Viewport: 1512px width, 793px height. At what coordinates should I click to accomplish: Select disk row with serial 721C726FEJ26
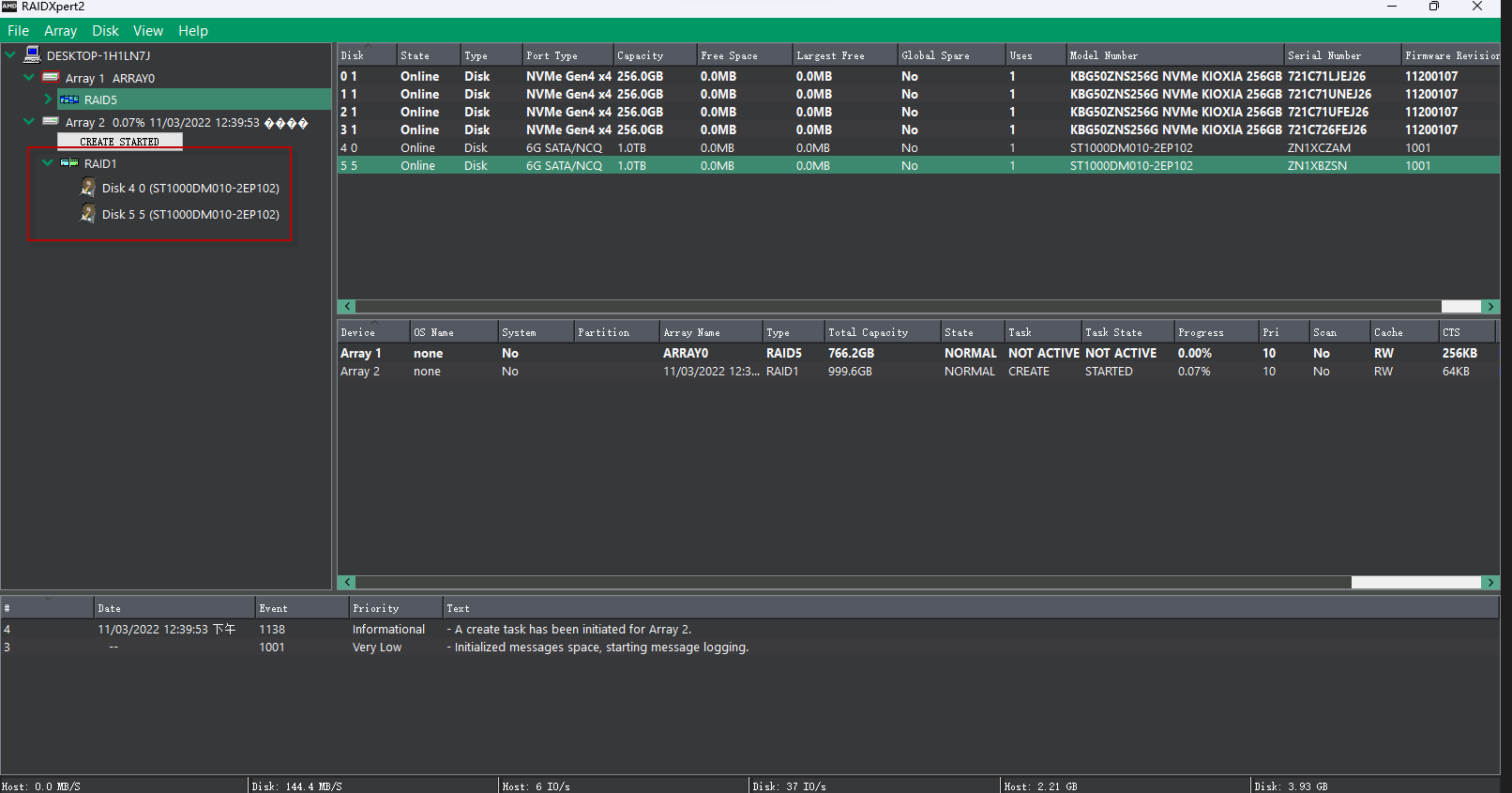918,130
